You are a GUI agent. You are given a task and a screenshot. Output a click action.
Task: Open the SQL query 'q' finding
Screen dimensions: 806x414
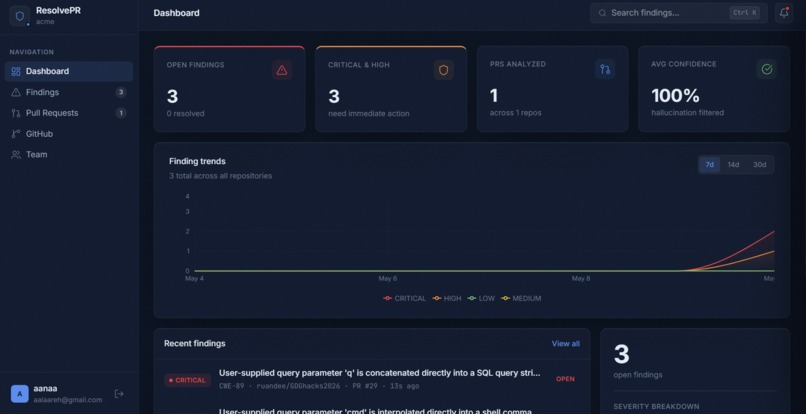[x=379, y=373]
